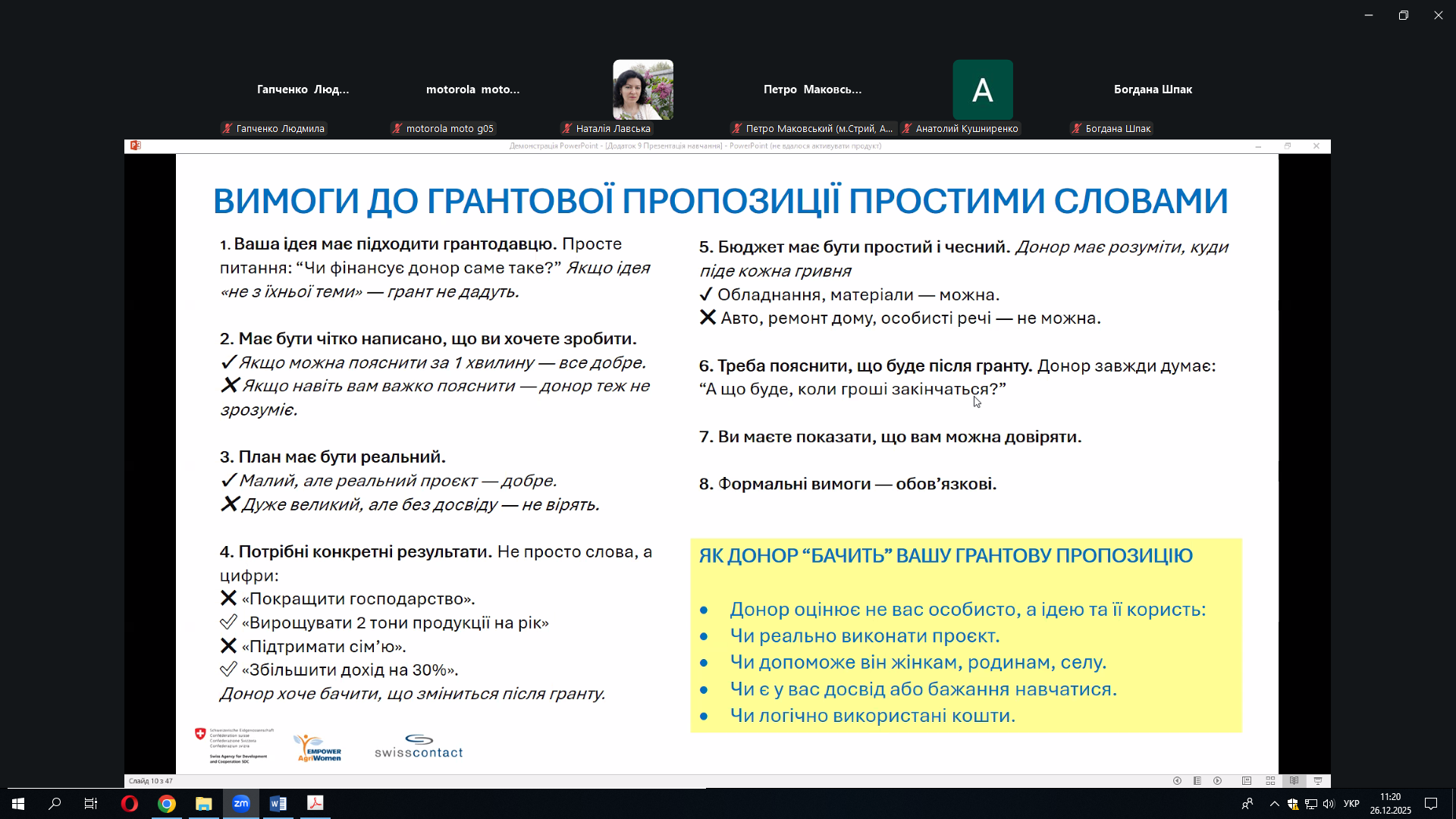Switch to Slide Sorter view icon
Viewport: 1456px width, 819px height.
[x=1270, y=781]
